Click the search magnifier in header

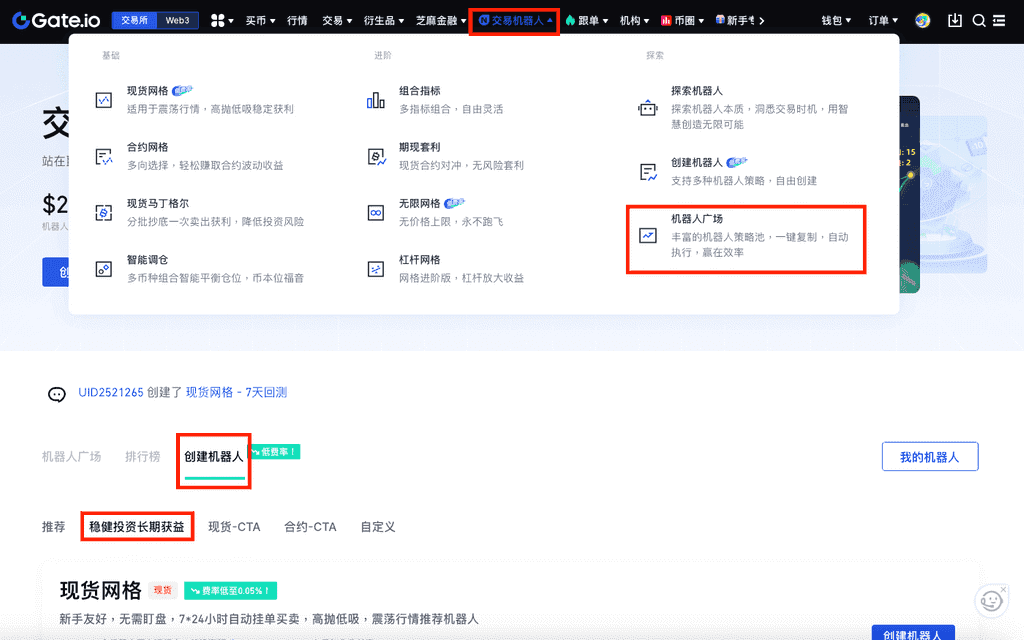tap(978, 20)
